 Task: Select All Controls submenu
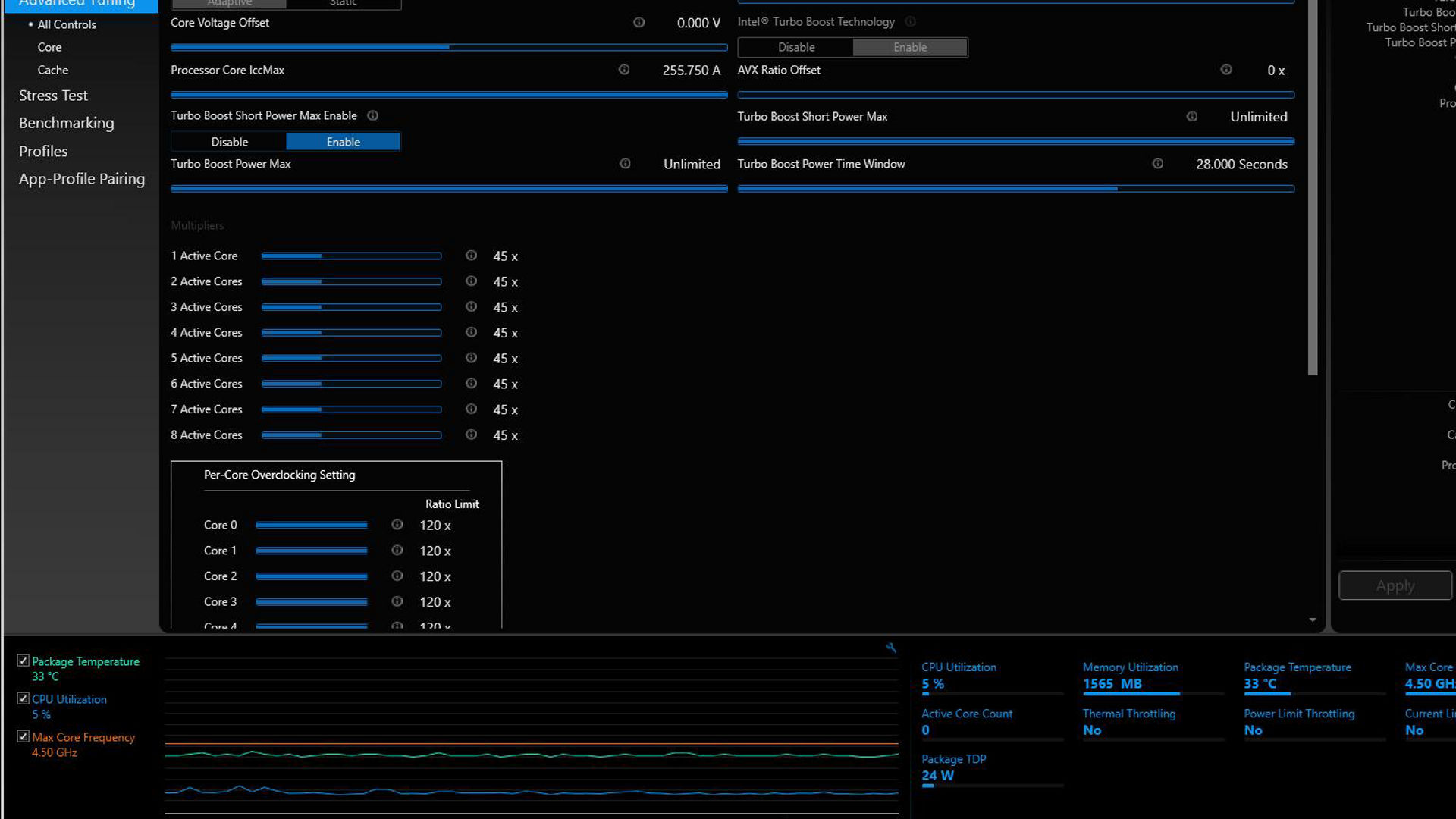(67, 24)
